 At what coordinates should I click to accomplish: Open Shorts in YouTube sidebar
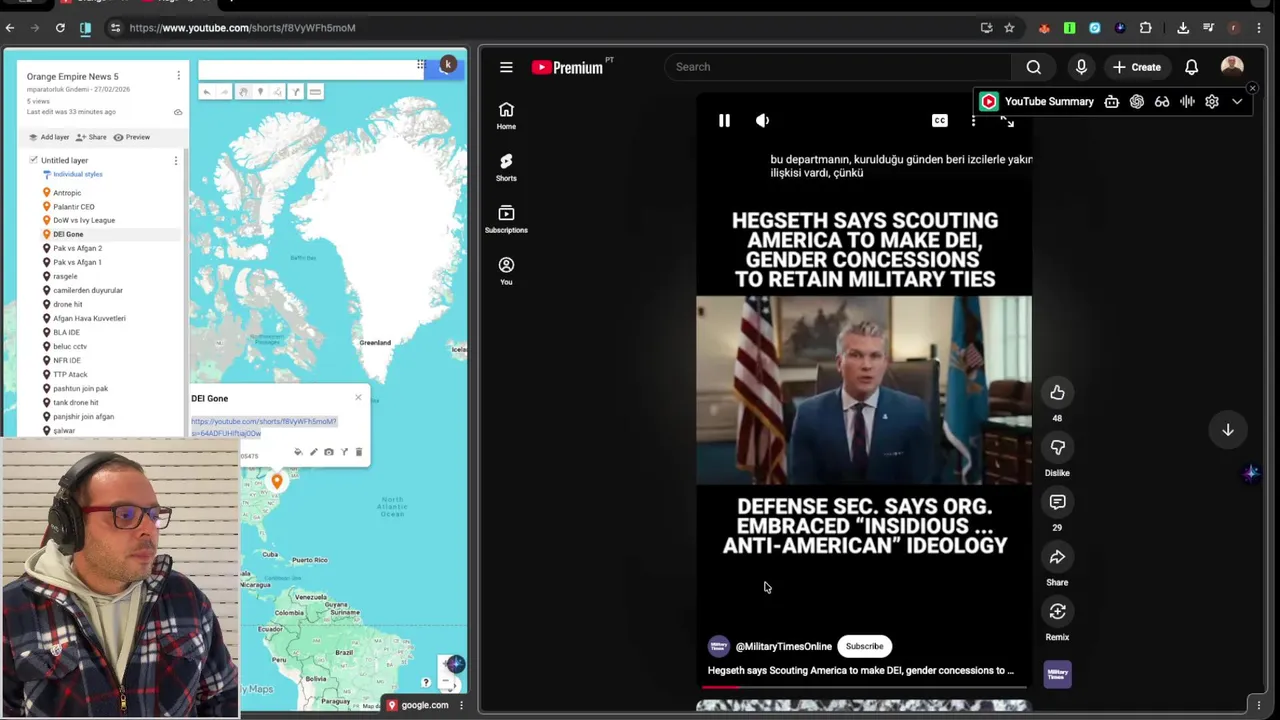click(506, 167)
